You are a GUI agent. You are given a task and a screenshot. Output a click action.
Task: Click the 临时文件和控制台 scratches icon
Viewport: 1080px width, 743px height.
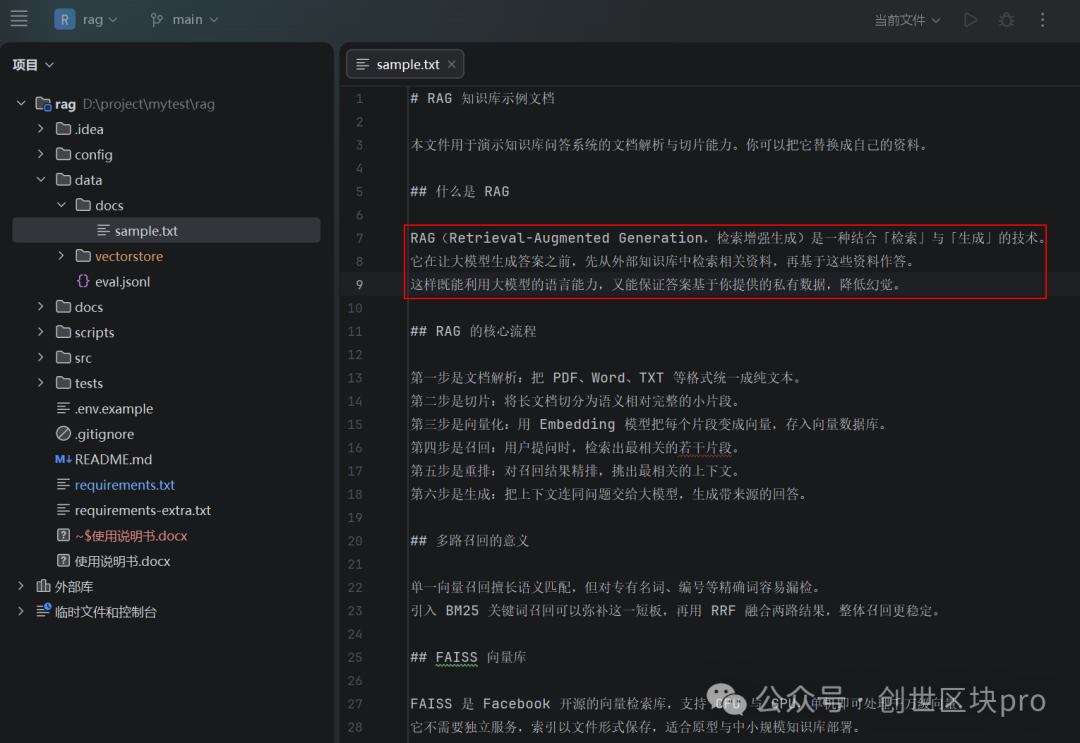(x=43, y=611)
